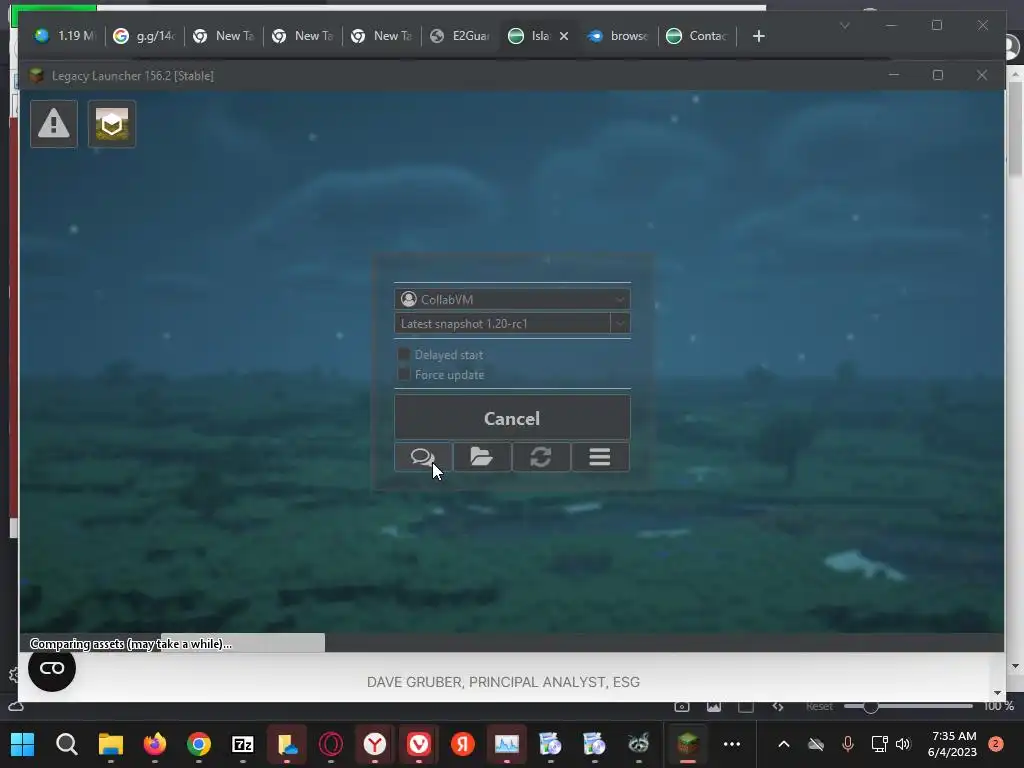Cancel the game launch
Viewport: 1024px width, 768px height.
(x=512, y=418)
